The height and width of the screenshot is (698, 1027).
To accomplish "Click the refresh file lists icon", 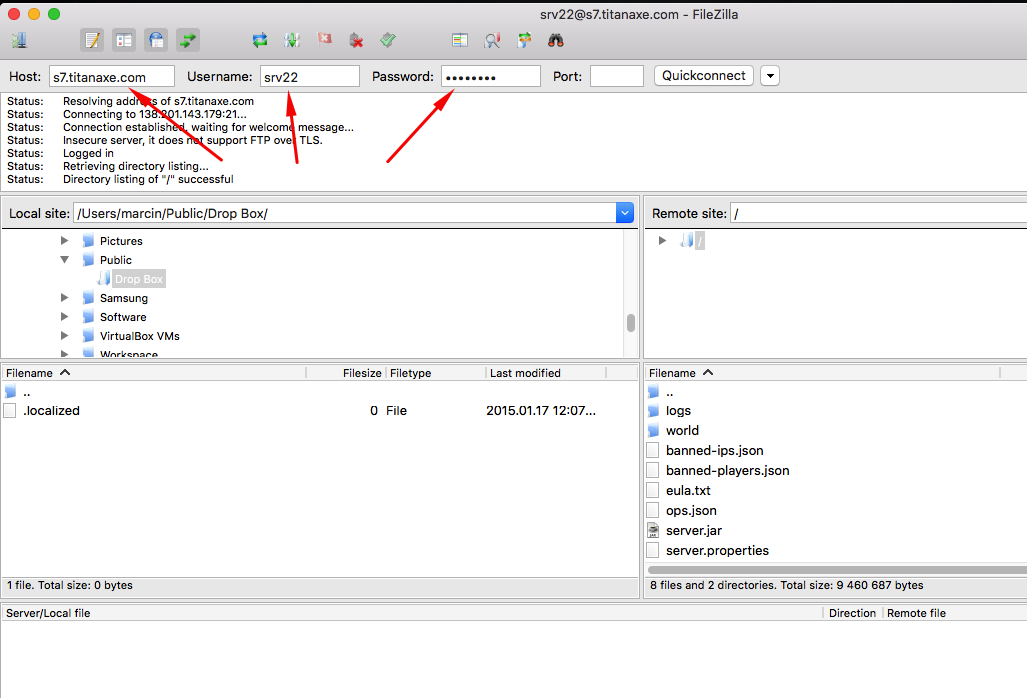I will pyautogui.click(x=260, y=41).
